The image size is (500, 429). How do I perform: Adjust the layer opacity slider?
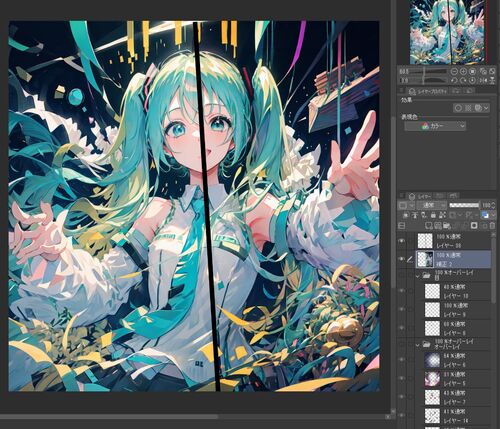[464, 205]
